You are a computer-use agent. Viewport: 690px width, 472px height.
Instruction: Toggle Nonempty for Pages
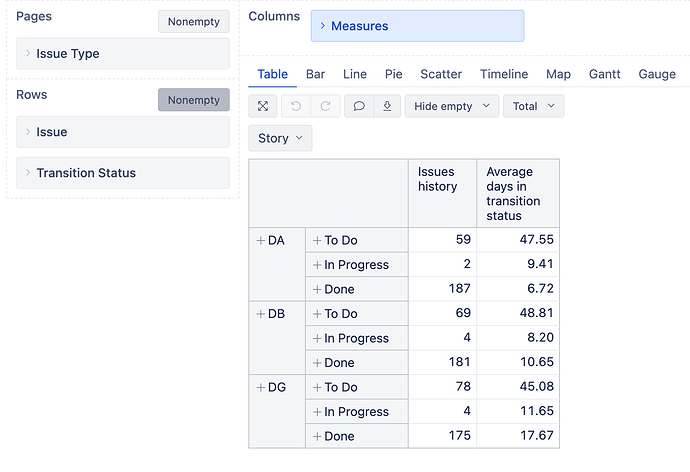pyautogui.click(x=194, y=22)
